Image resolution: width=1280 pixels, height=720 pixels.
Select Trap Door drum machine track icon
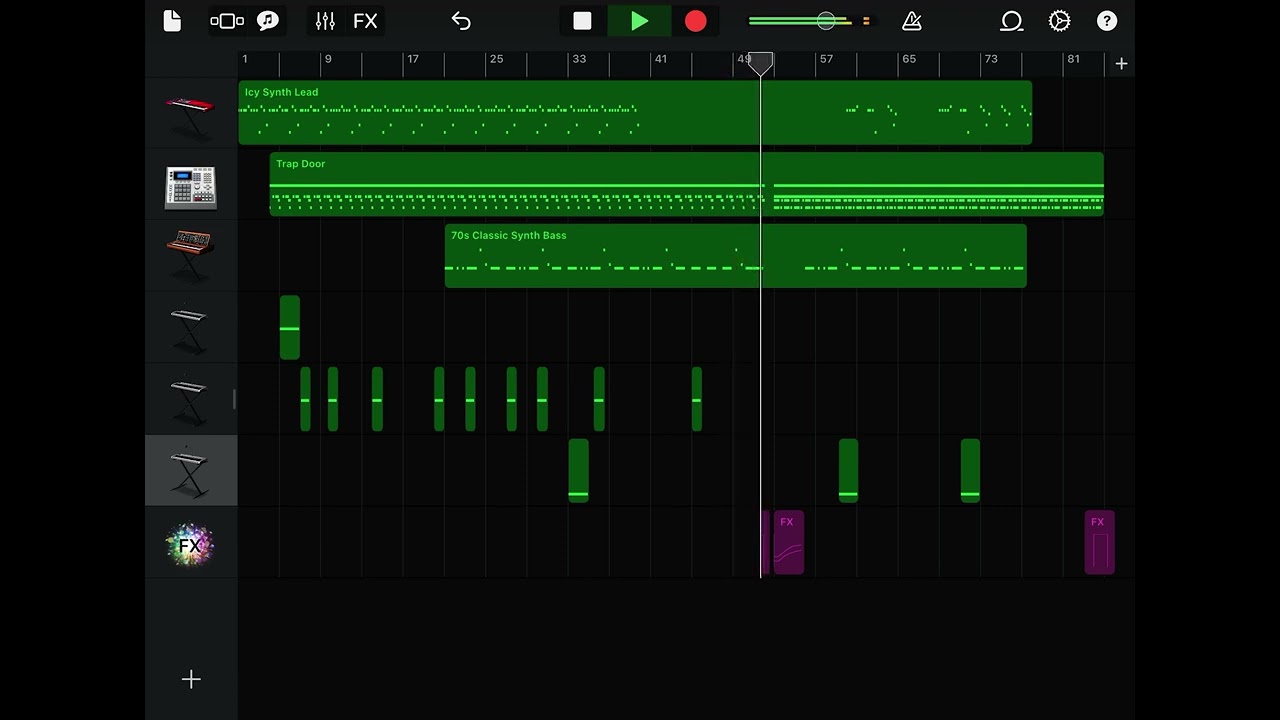(x=190, y=187)
